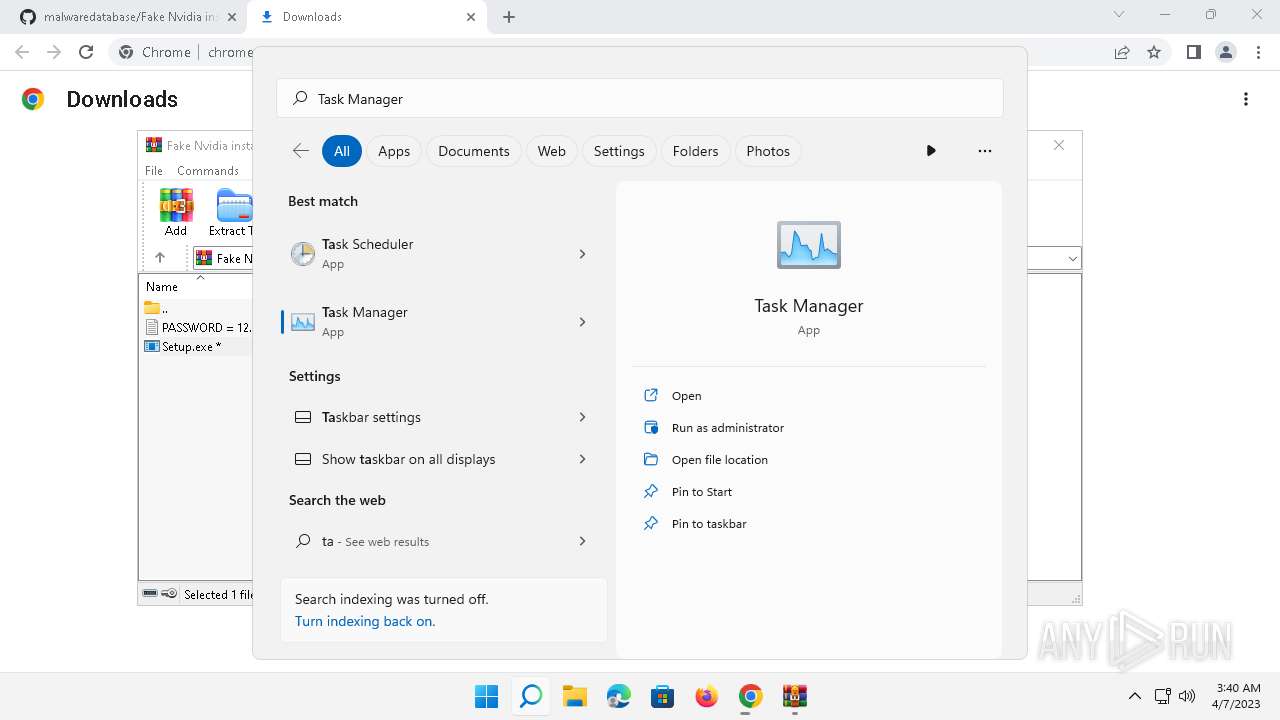The width and height of the screenshot is (1280, 720).
Task: Click the taskbar Search icon
Action: (531, 696)
